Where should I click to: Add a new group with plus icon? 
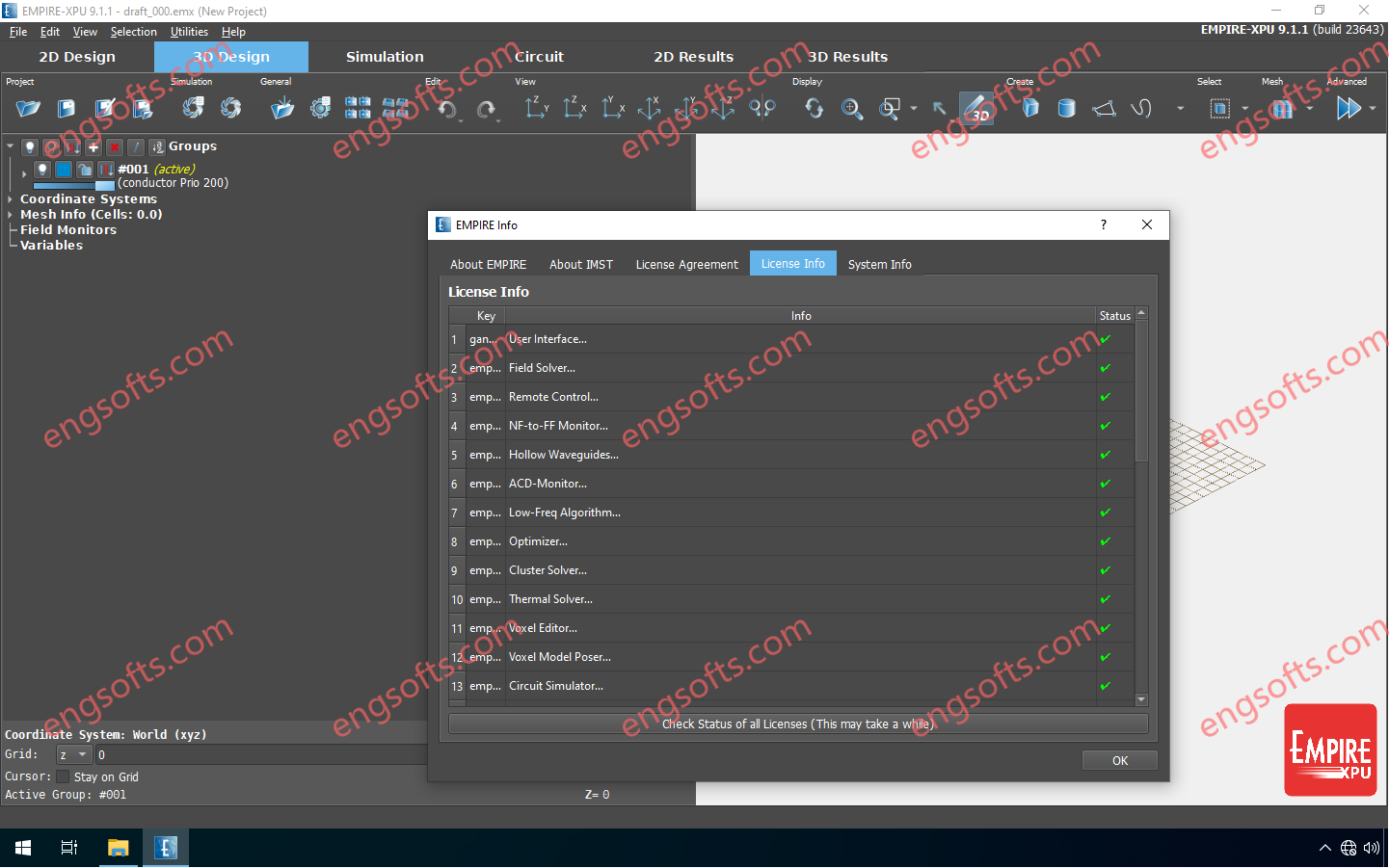pyautogui.click(x=93, y=147)
